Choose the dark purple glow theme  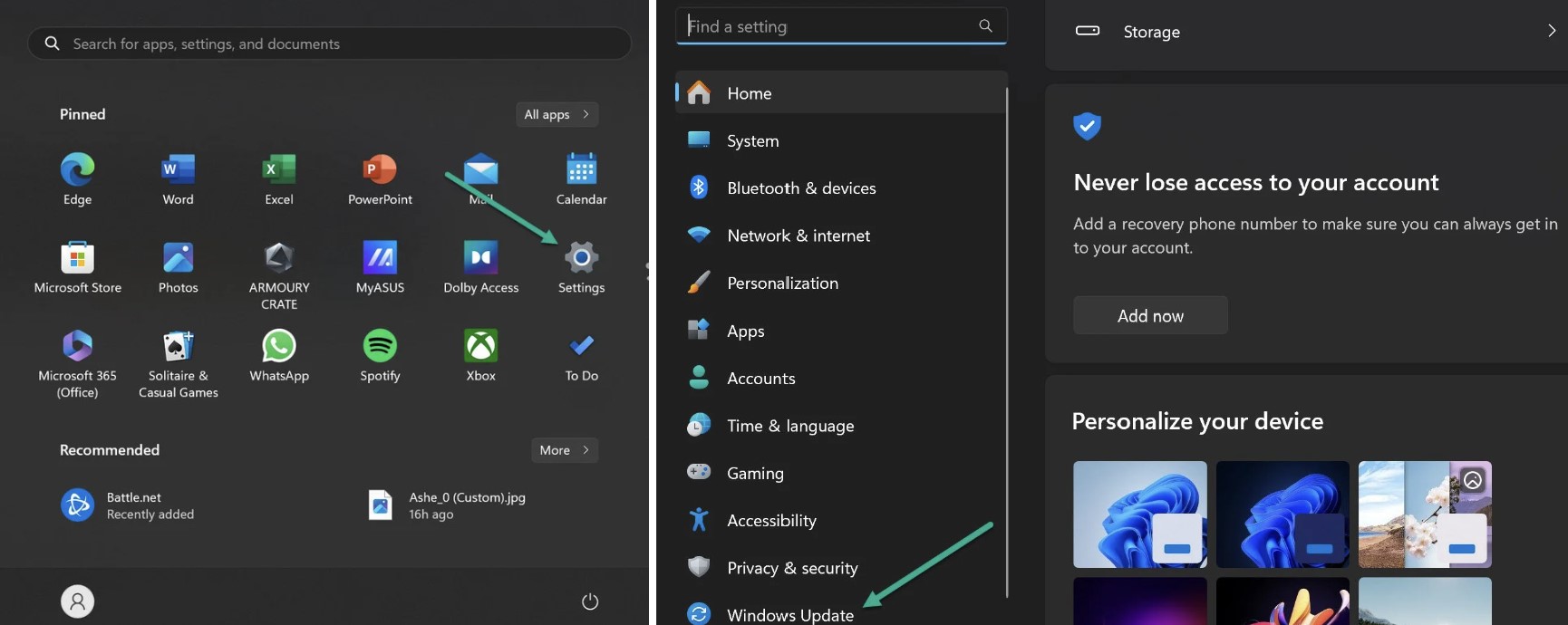pyautogui.click(x=1140, y=601)
